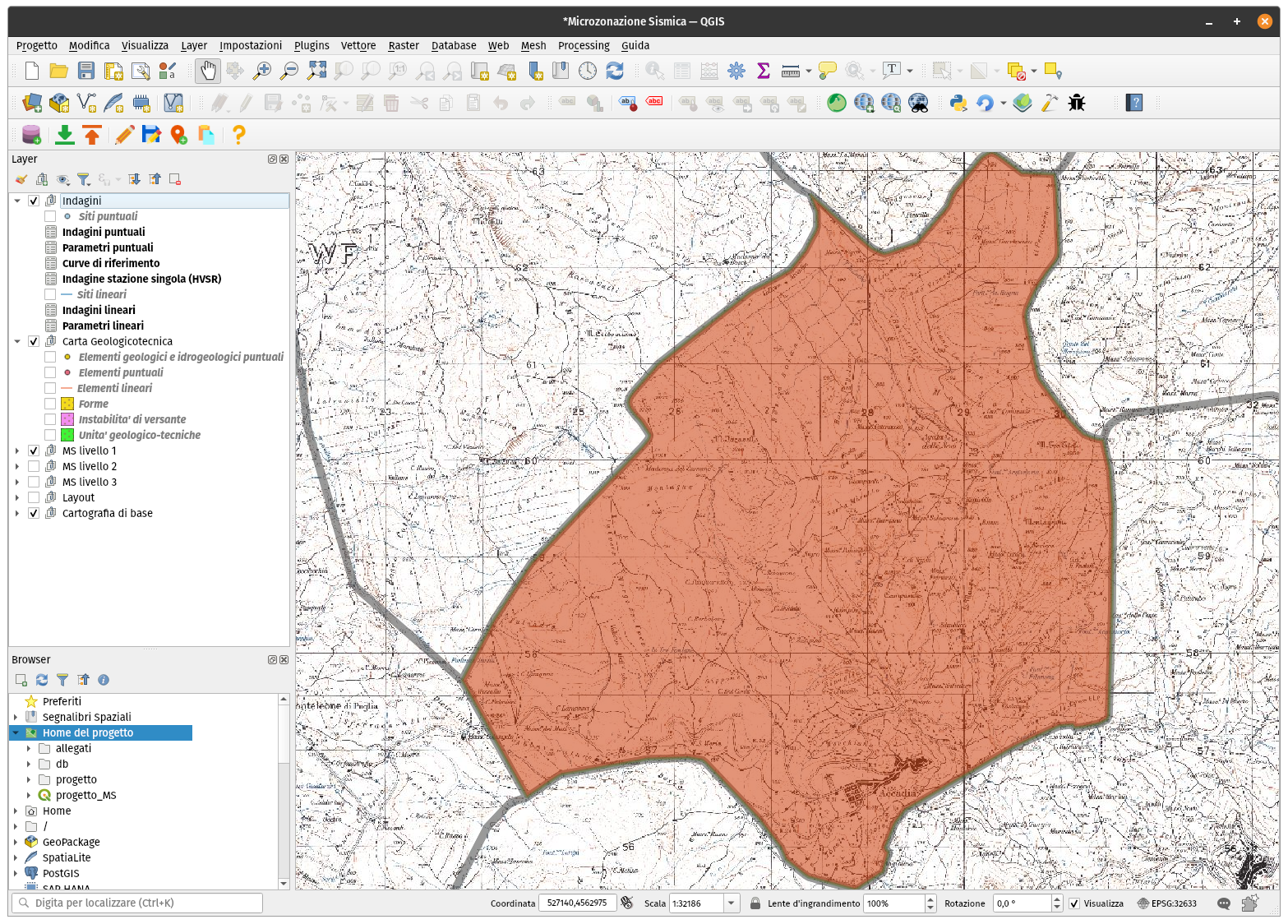Refresh the Browser panel
1288x924 pixels.
pos(42,680)
